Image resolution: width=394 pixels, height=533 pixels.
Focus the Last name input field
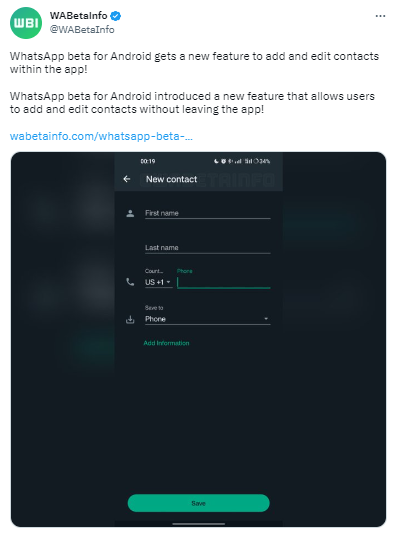click(207, 248)
